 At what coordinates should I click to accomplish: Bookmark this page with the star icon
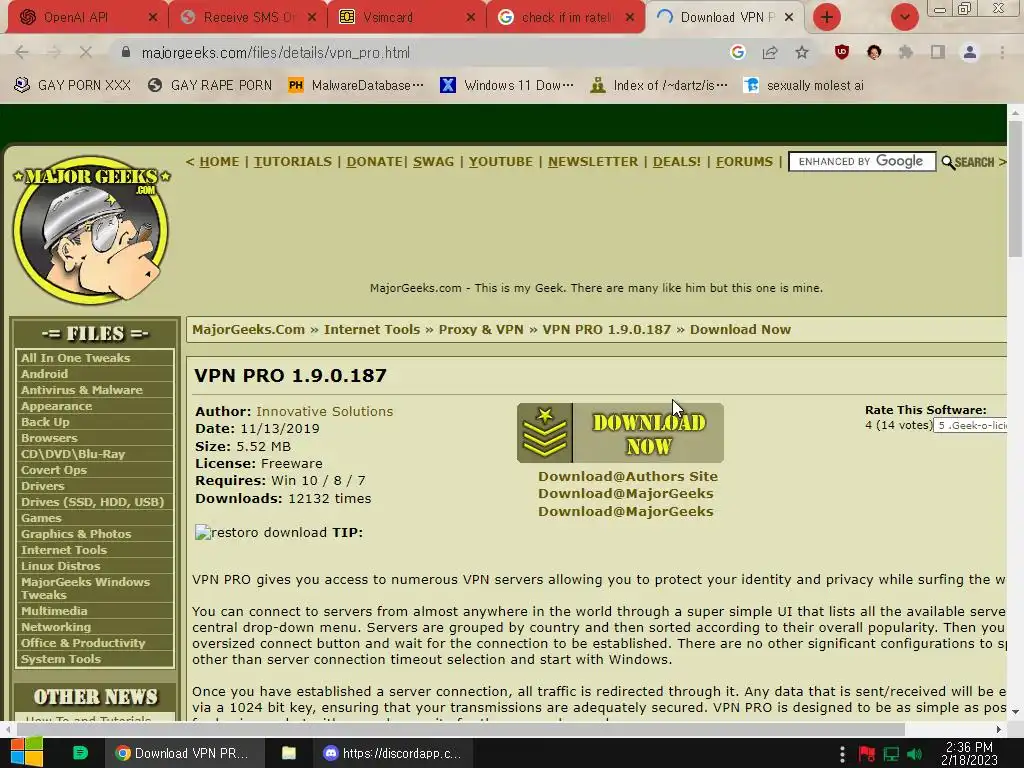pos(802,52)
